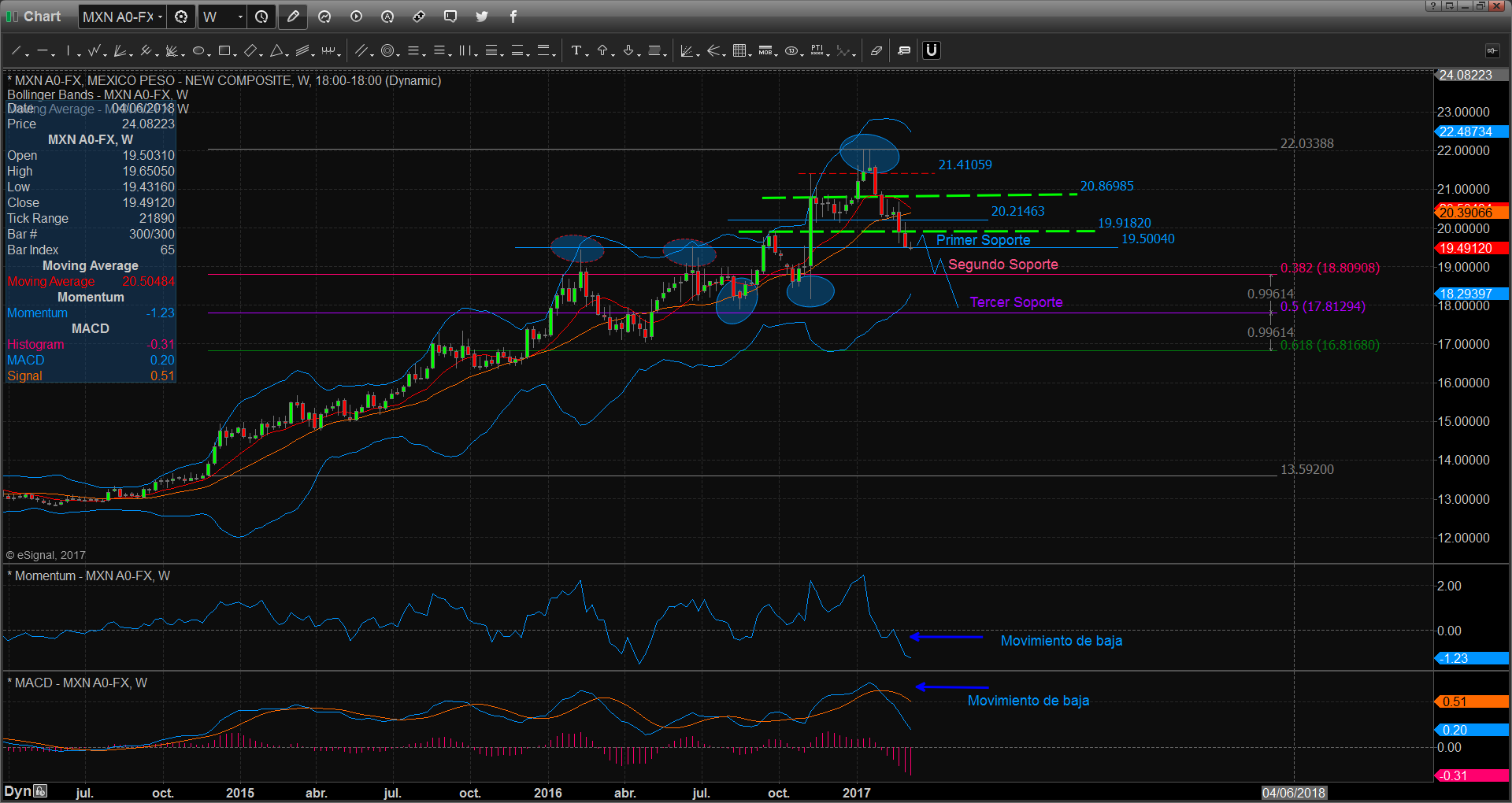Select the fan lines tool
Viewport: 1512px width, 803px height.
click(119, 51)
